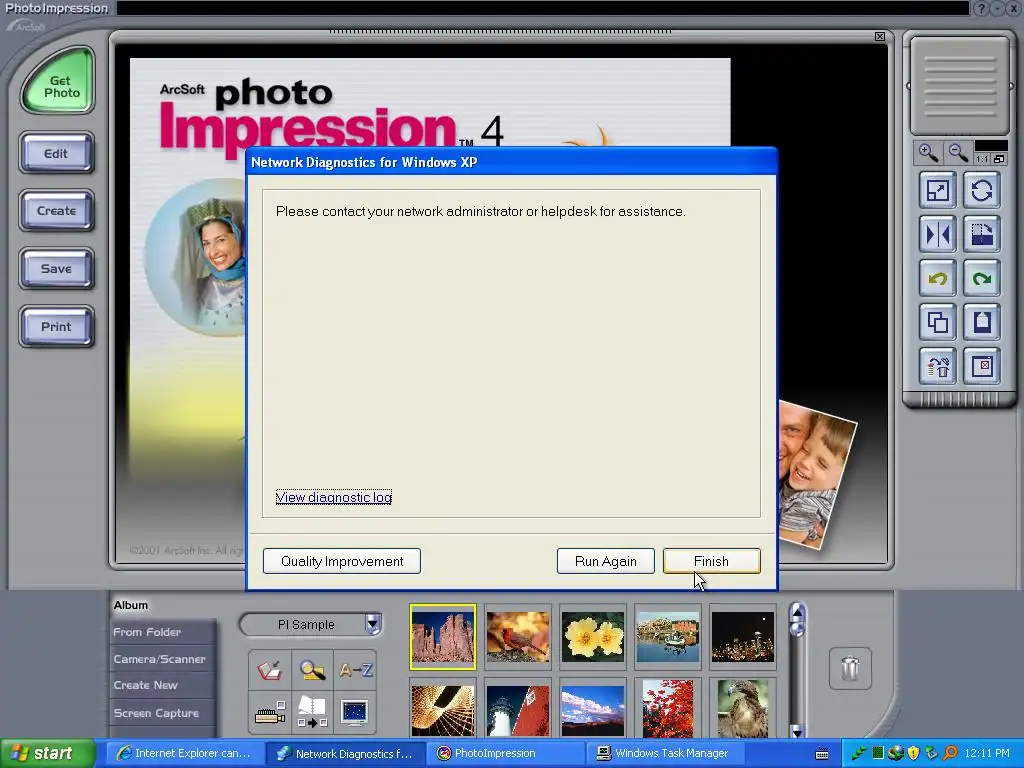The height and width of the screenshot is (768, 1024).
Task: Click the Windows start button
Action: coord(46,754)
